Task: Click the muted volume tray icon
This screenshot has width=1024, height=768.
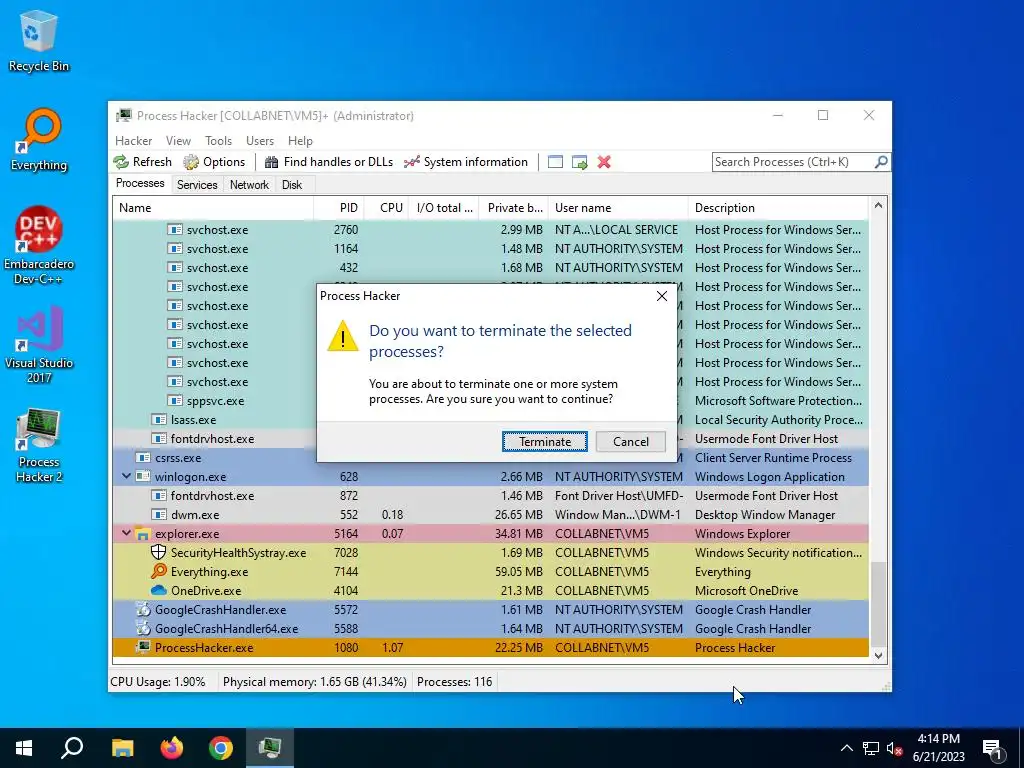Action: pos(894,748)
